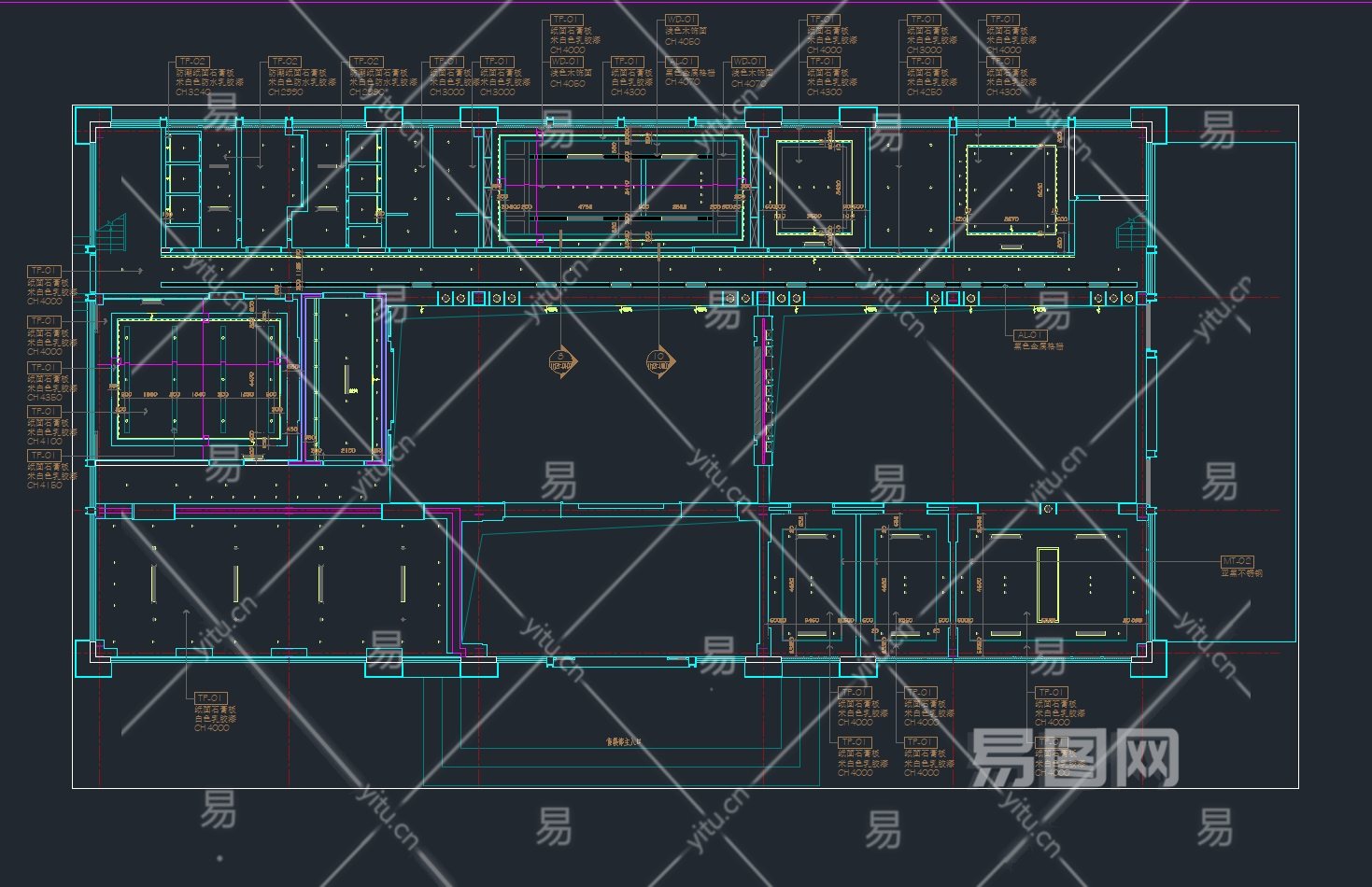The image size is (1372, 887).
Task: Select the CH4100 ceiling height label
Action: [x=45, y=442]
